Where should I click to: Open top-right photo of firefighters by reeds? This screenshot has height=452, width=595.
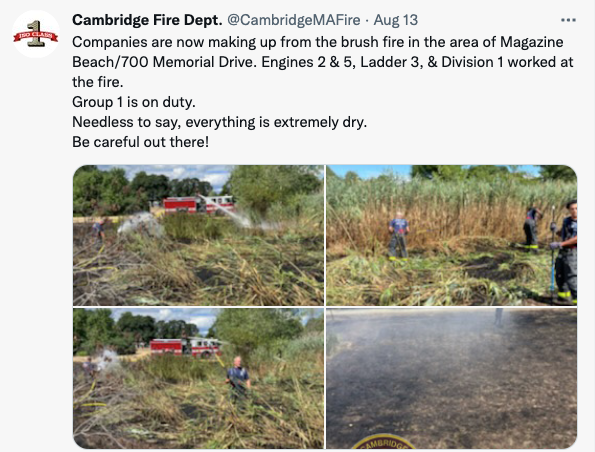point(452,235)
